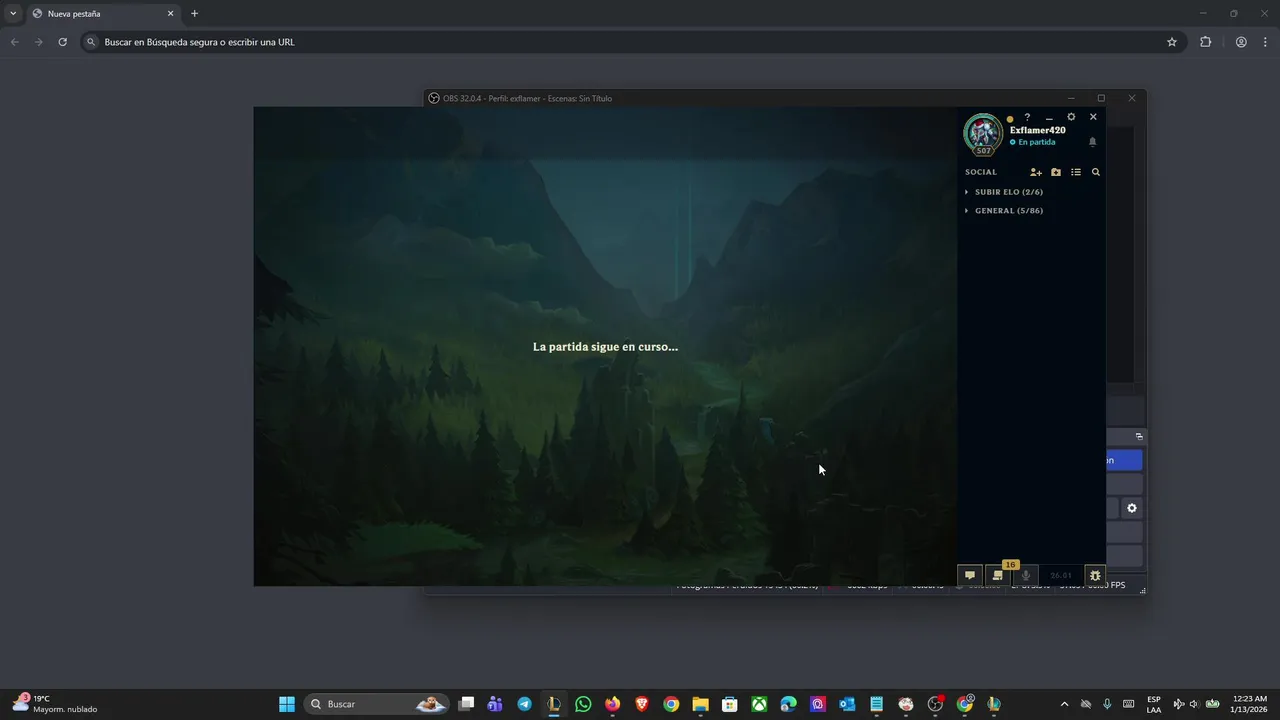Viewport: 1280px width, 720px height.
Task: Open the Chrome three-dot menu
Action: pos(1266,42)
